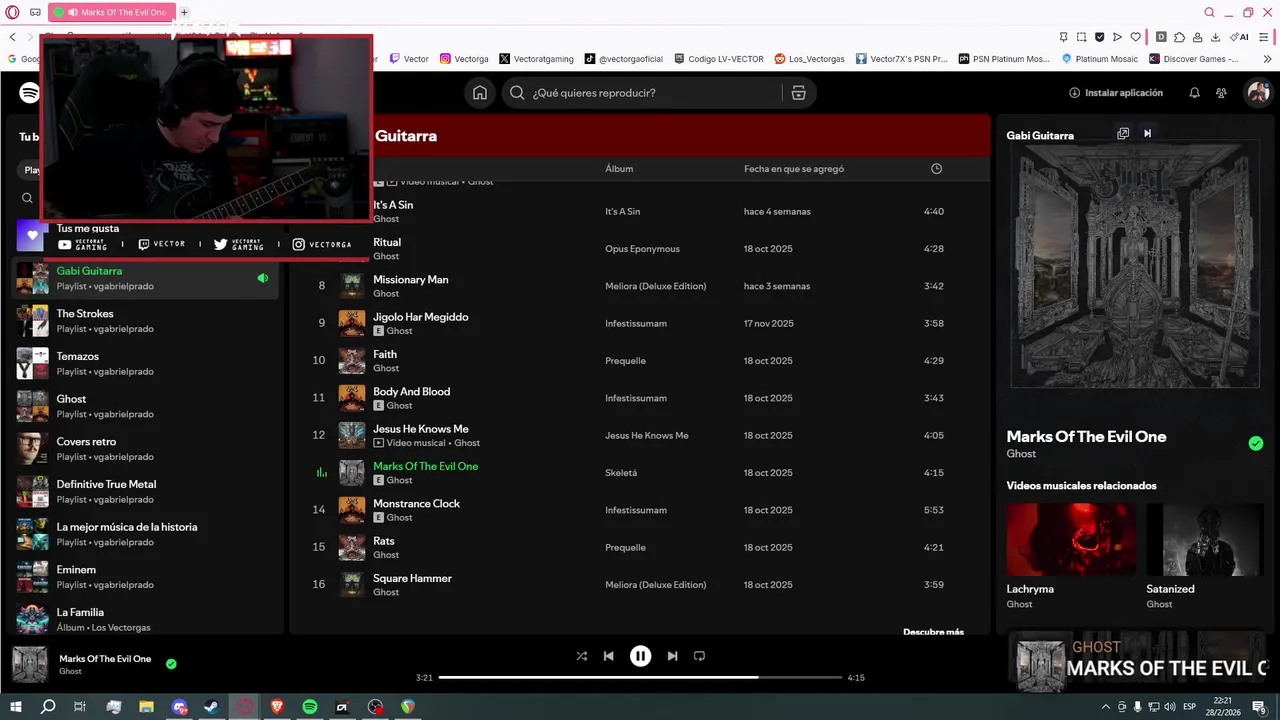
Task: Select the Body And Blood track
Action: point(640,398)
